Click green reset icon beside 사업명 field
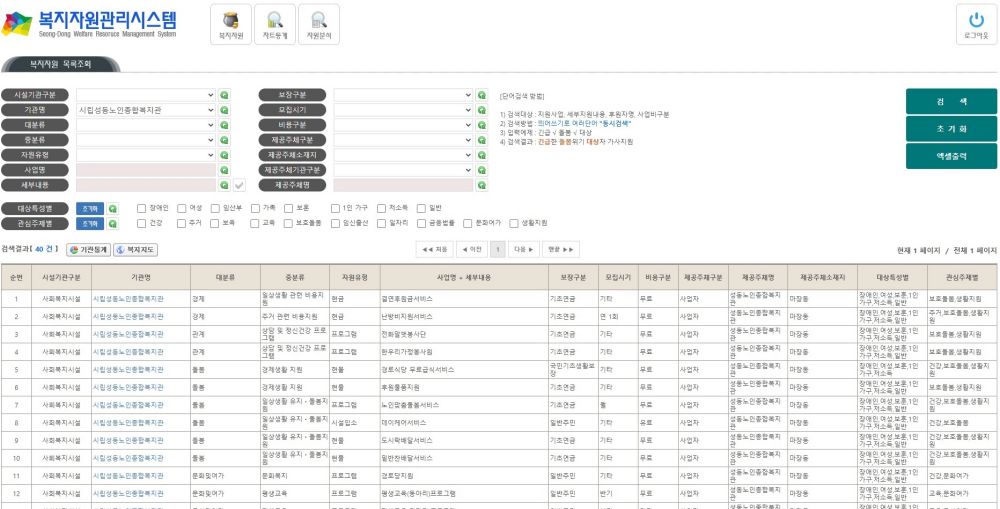 [x=224, y=170]
